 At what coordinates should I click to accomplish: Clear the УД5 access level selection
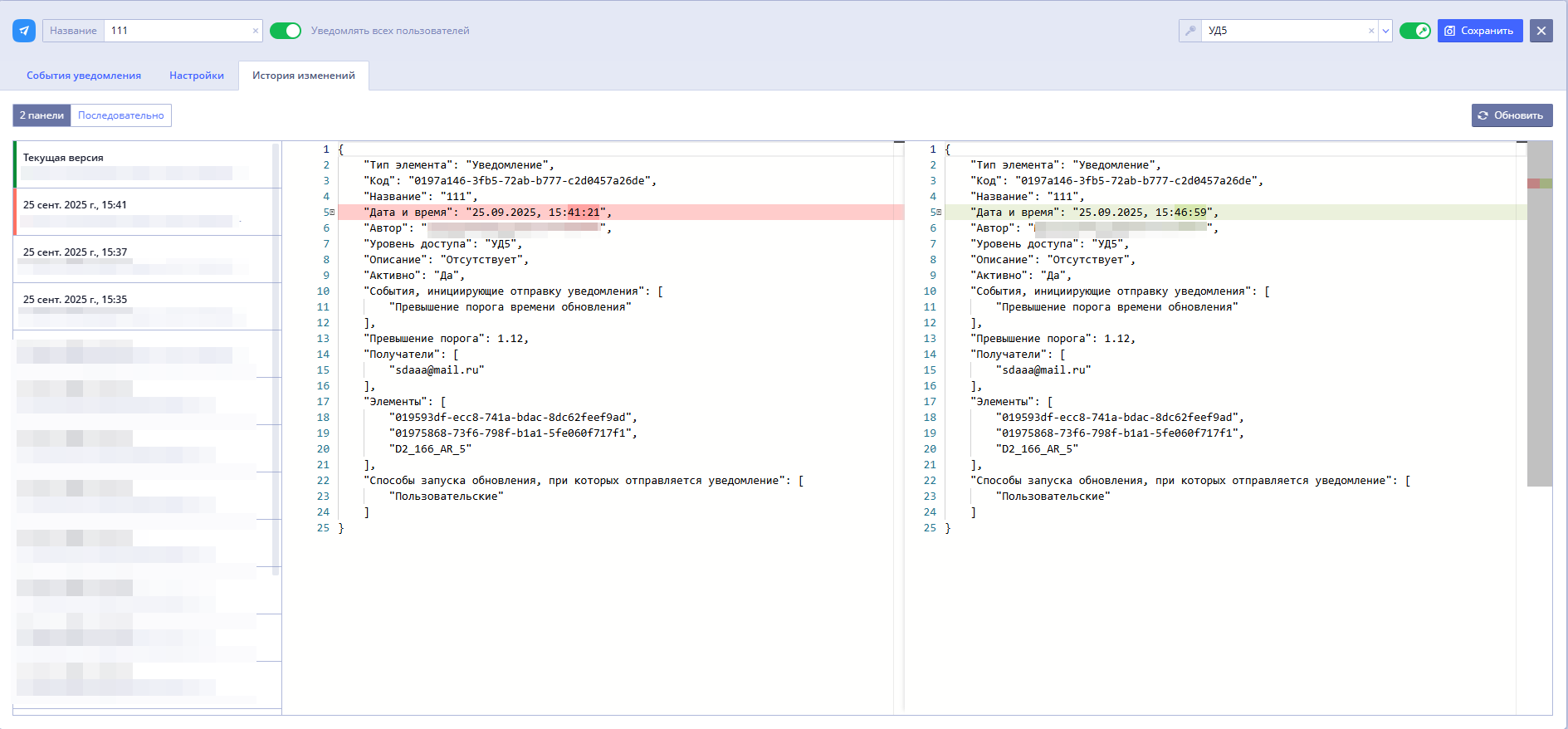1371,31
